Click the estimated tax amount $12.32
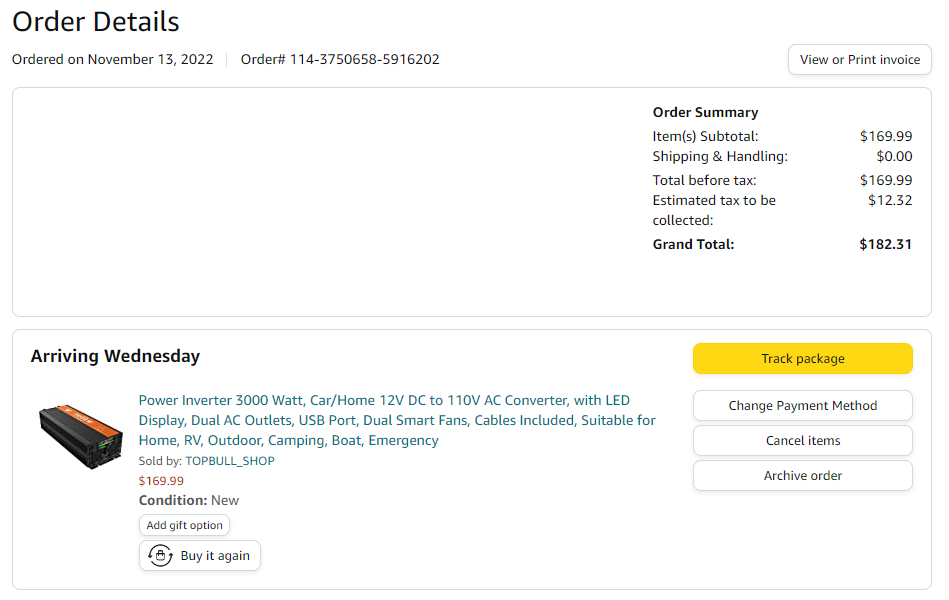The height and width of the screenshot is (600, 949). (890, 200)
